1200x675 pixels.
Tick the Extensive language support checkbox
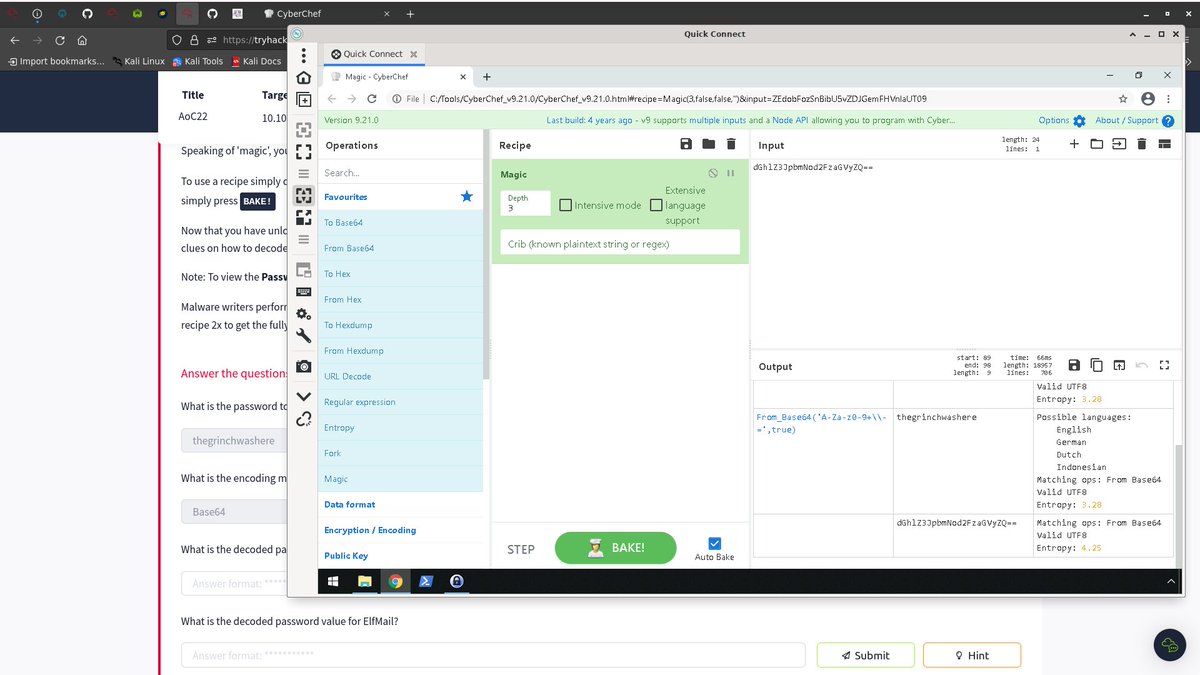click(656, 205)
